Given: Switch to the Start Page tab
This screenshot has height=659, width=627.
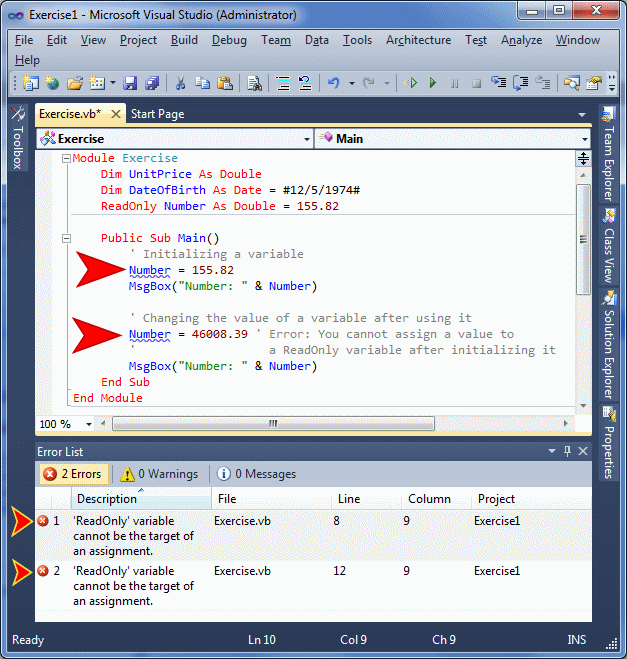Looking at the screenshot, I should [x=158, y=114].
